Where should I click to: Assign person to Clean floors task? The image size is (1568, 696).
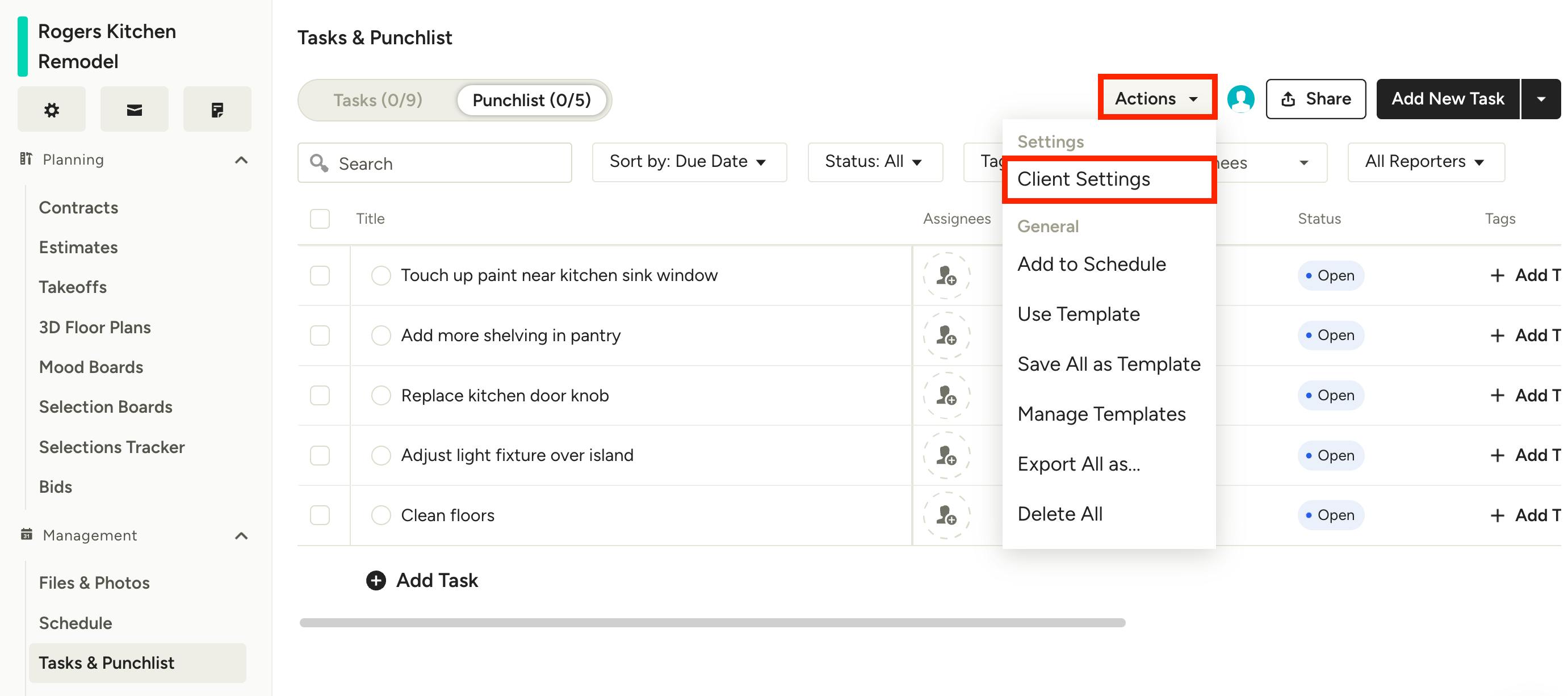pyautogui.click(x=946, y=515)
